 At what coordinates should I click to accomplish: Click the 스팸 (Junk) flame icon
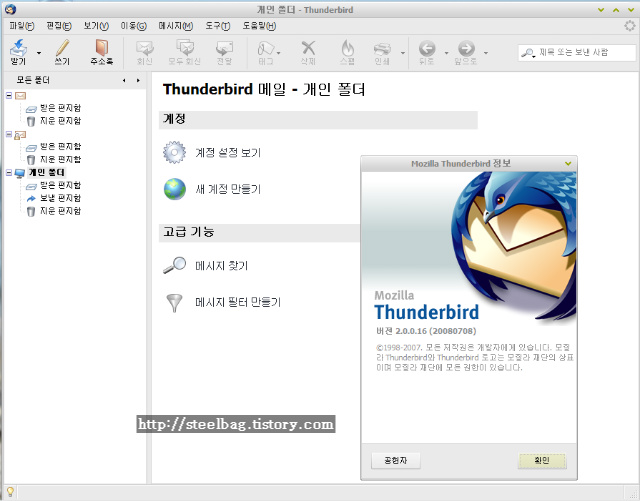[x=347, y=48]
